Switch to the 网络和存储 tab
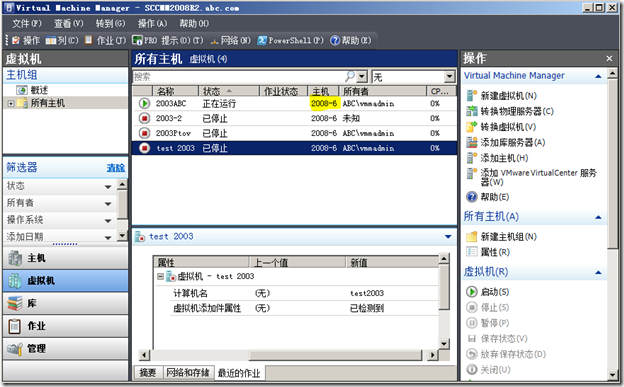The image size is (624, 387). coord(188,373)
